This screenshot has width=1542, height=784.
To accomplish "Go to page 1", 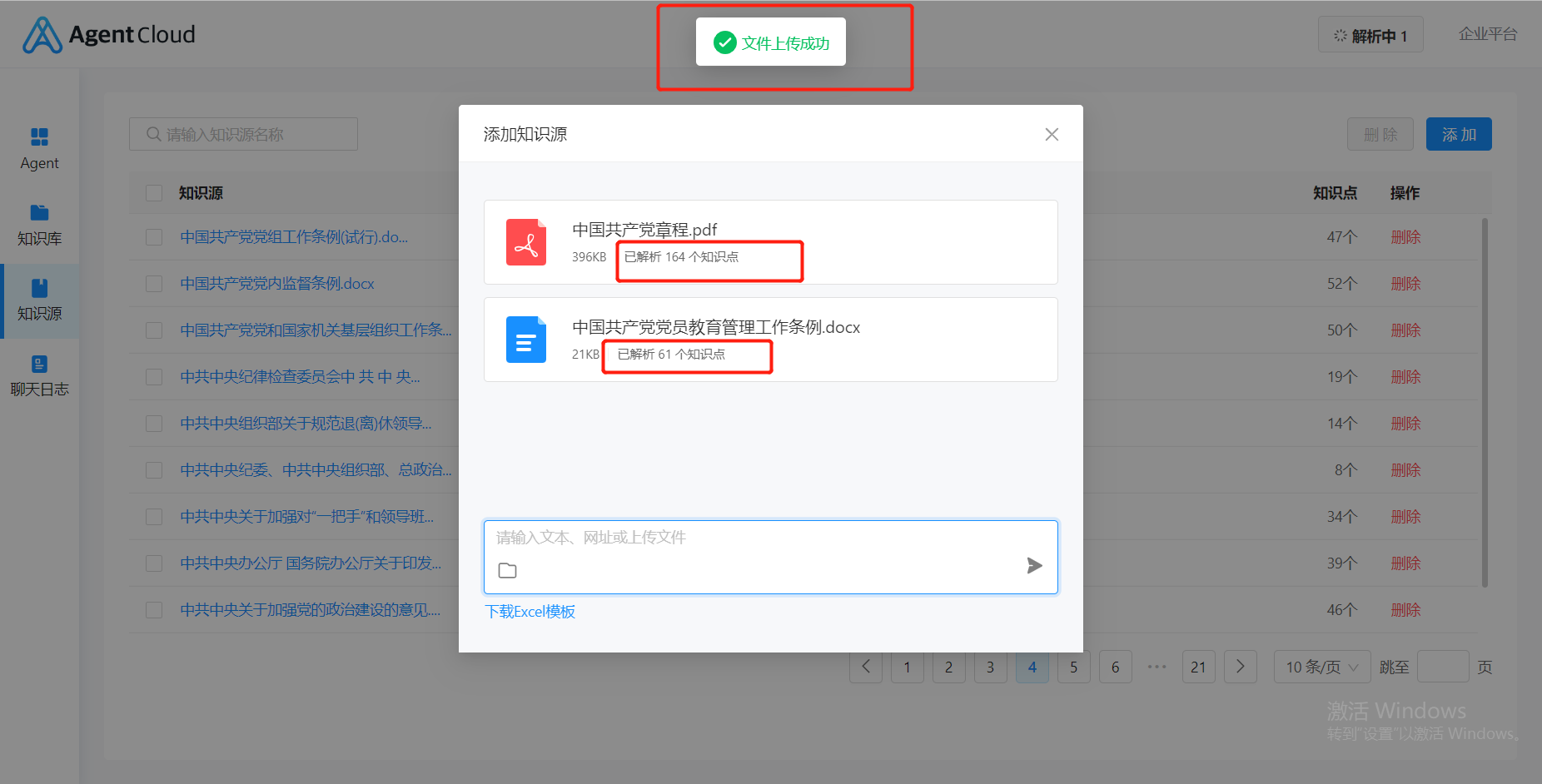I will (908, 667).
